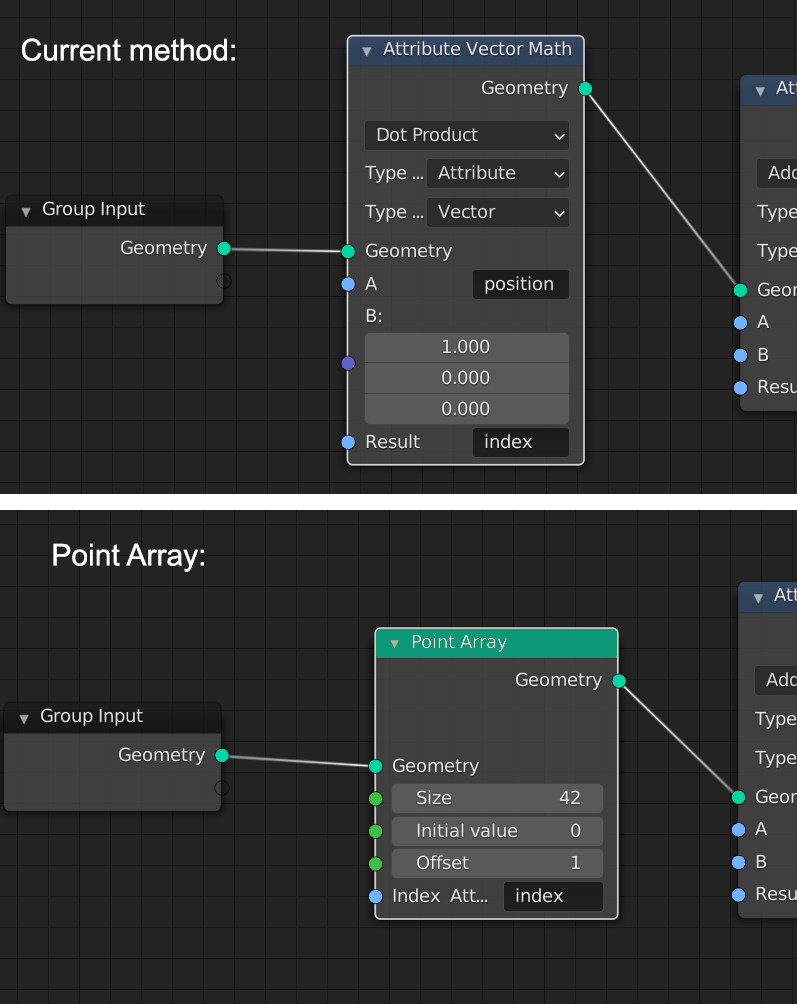Click upper Group Input Geometry output socket
Screen dimensions: 797x1004
pyautogui.click(x=224, y=248)
